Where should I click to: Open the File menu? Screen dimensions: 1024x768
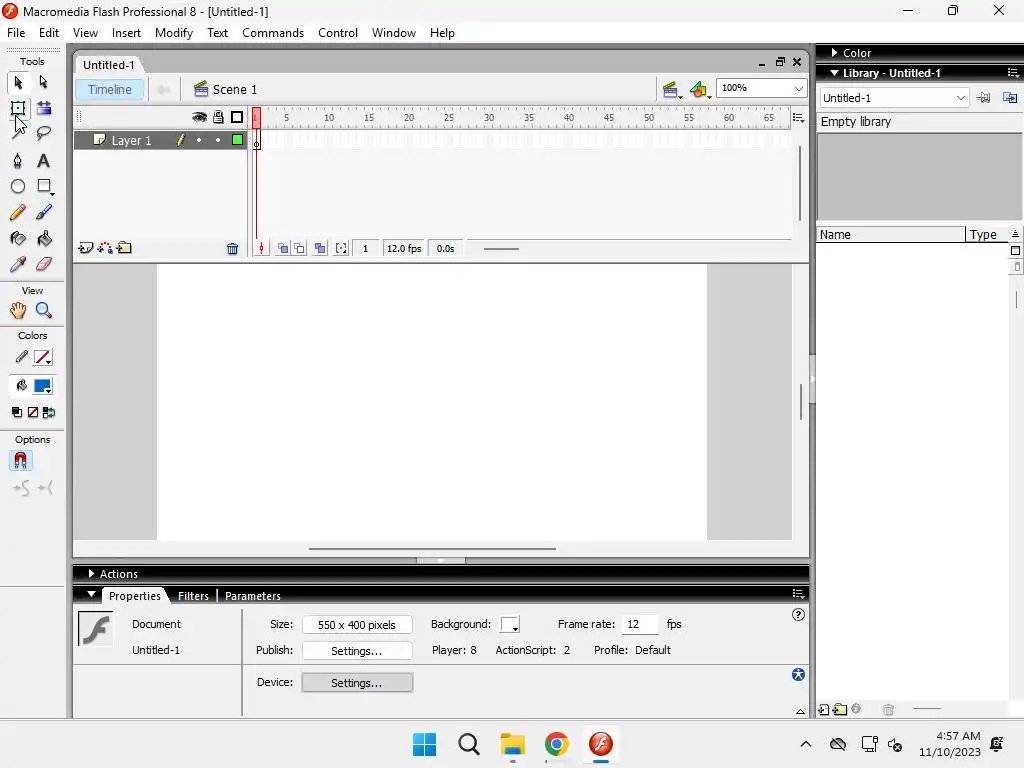point(16,33)
